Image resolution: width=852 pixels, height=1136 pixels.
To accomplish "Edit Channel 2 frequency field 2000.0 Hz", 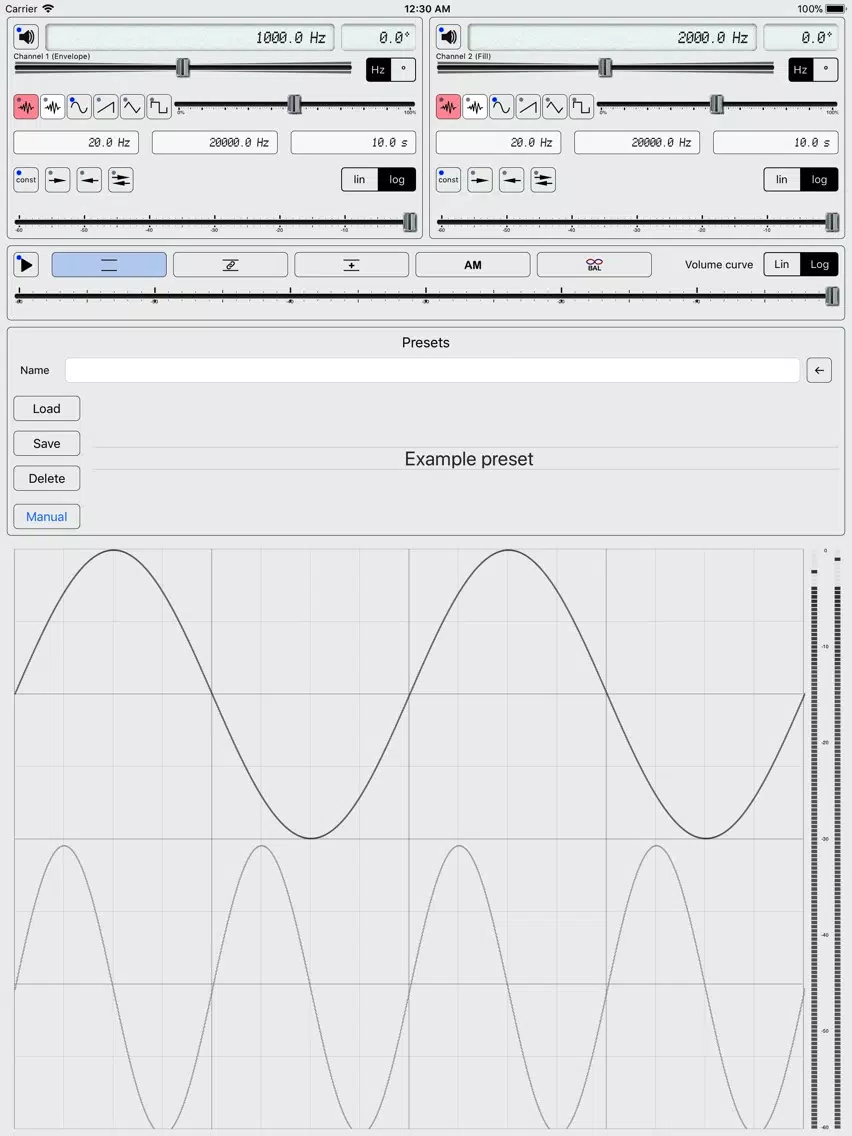I will [612, 37].
